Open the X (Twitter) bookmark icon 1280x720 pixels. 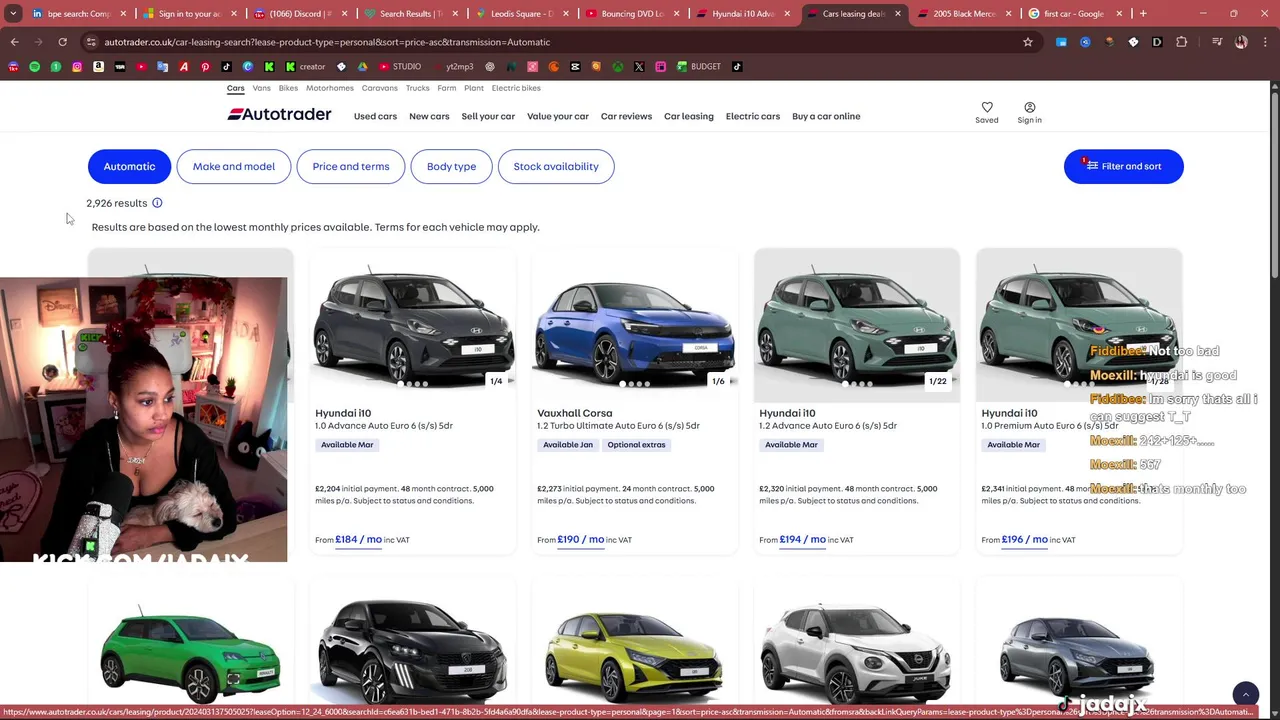pos(639,66)
